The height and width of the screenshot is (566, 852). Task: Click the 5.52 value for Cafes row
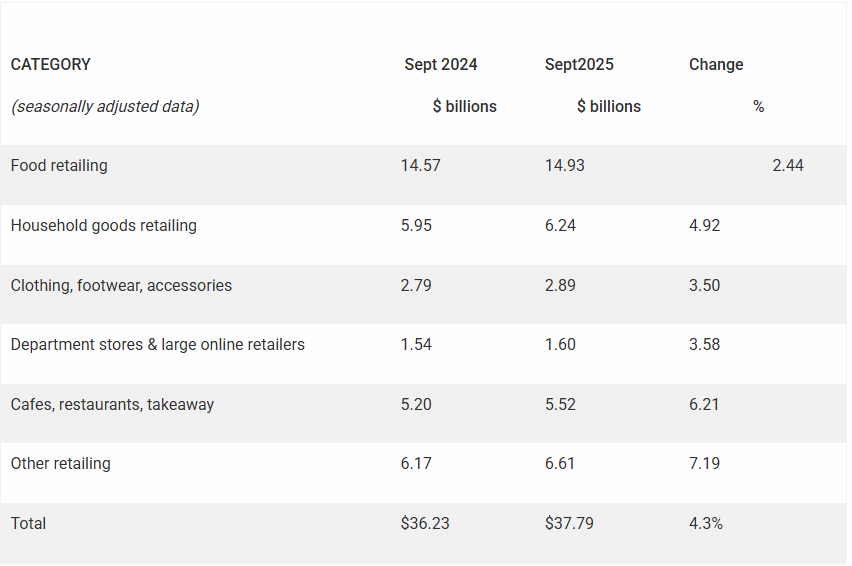click(561, 405)
